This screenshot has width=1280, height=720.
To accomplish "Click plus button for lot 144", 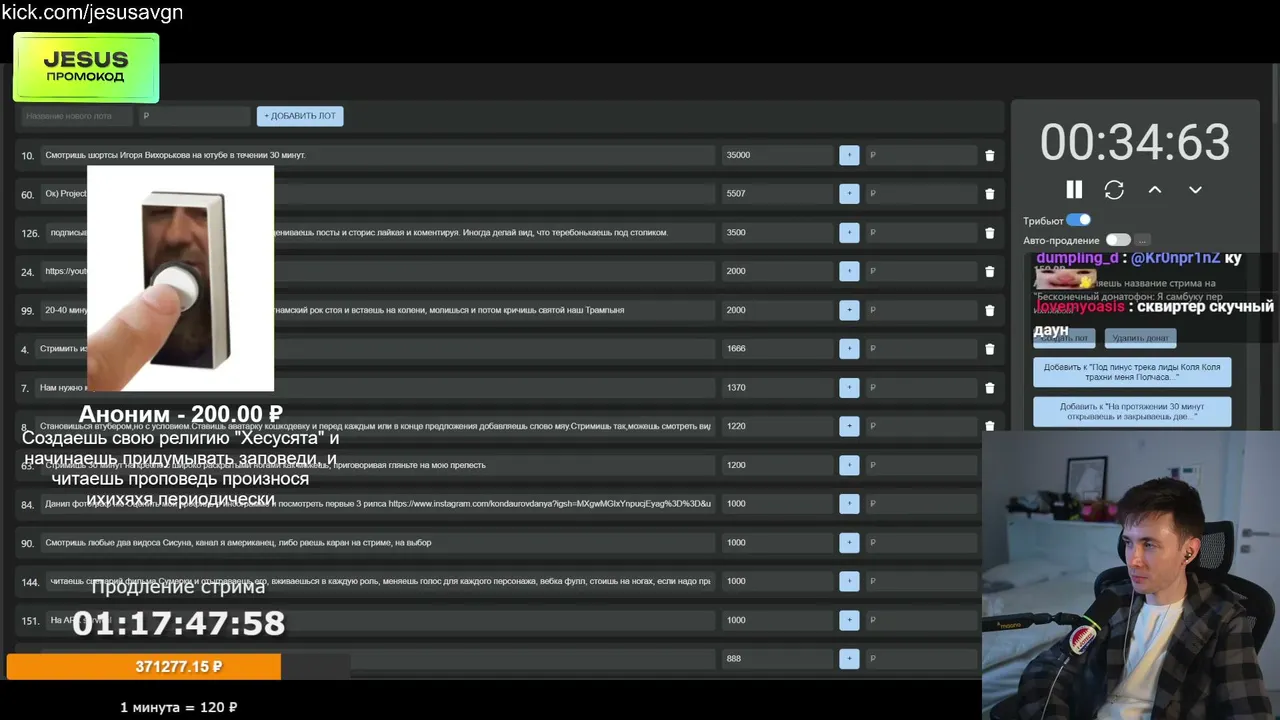I will coord(849,581).
